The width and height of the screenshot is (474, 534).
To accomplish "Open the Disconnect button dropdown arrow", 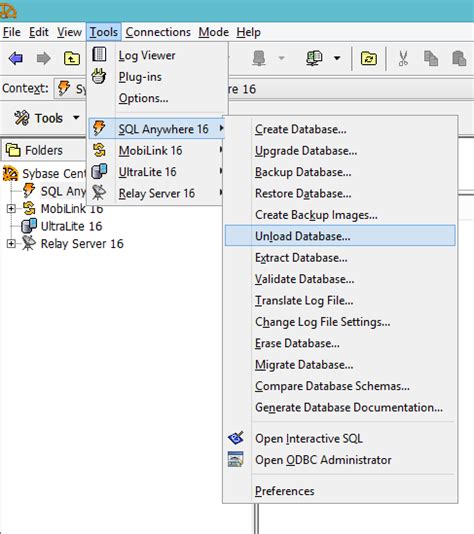I will coord(282,58).
